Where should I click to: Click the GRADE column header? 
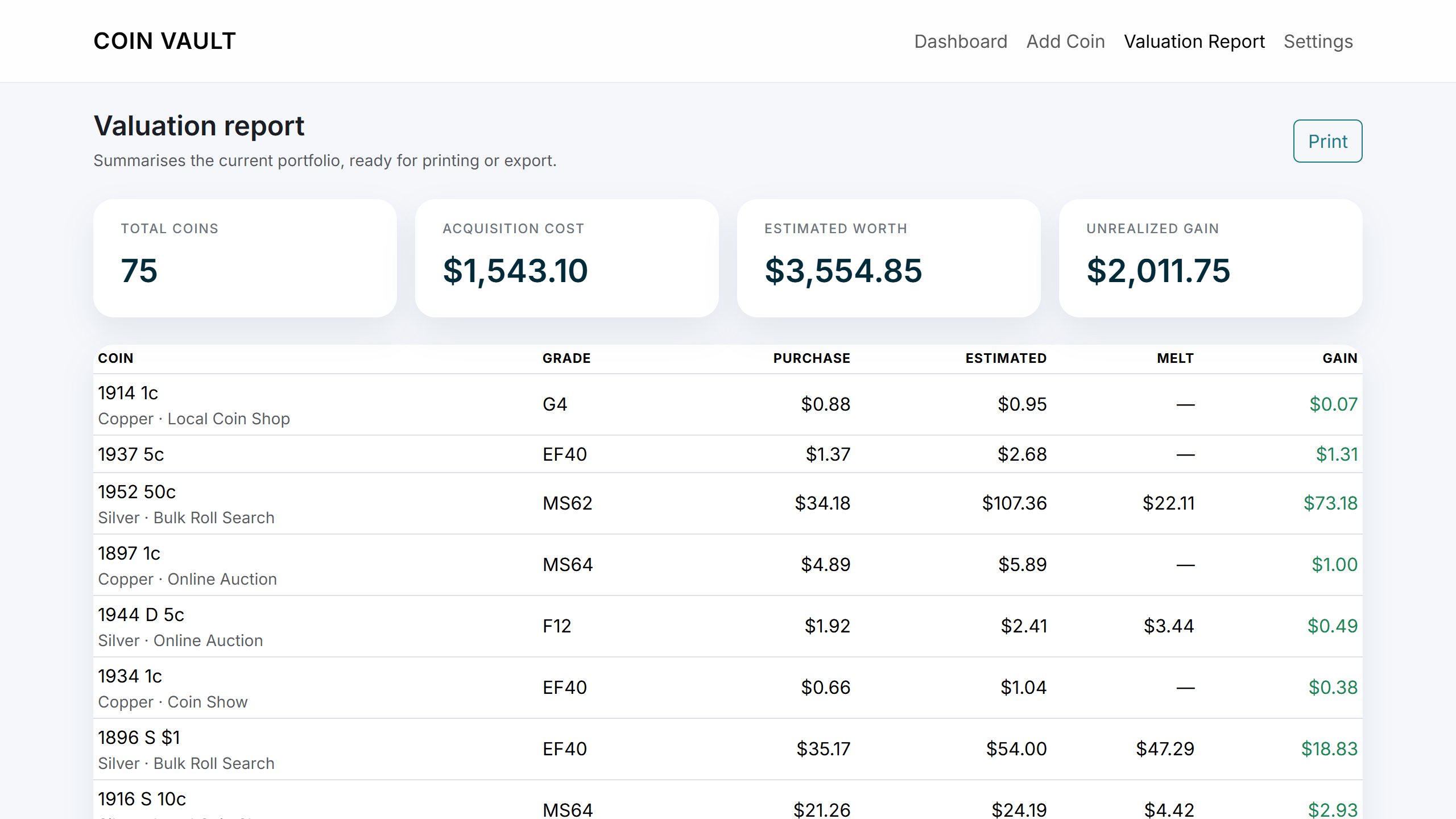coord(566,358)
